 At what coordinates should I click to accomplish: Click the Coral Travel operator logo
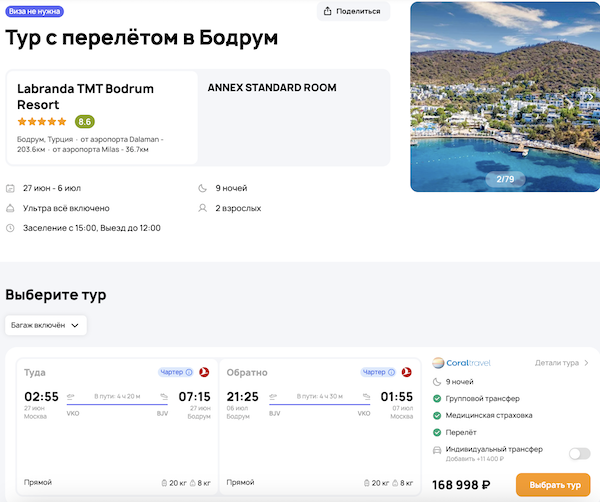(462, 363)
